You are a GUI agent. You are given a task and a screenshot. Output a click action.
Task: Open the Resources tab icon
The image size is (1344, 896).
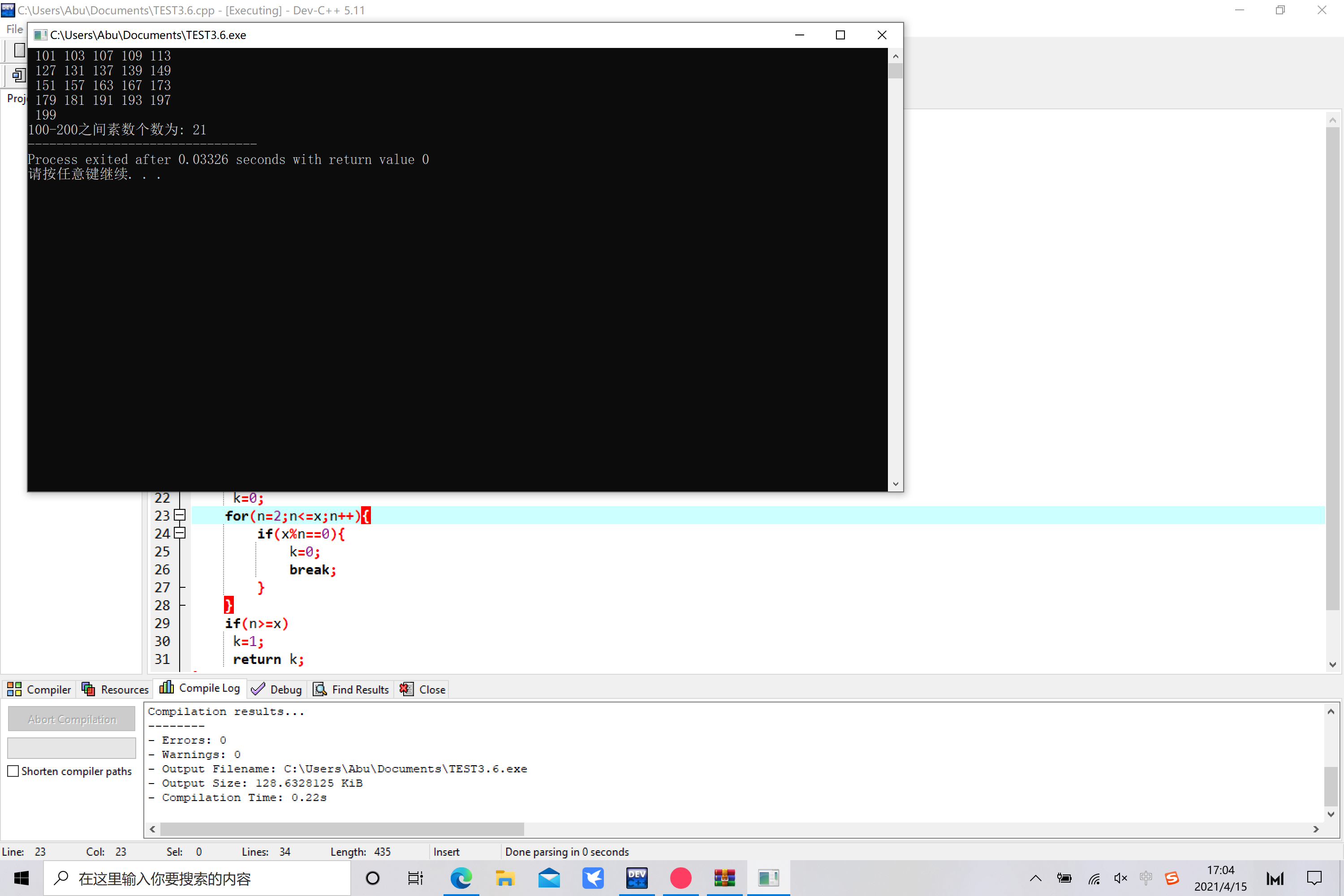88,689
